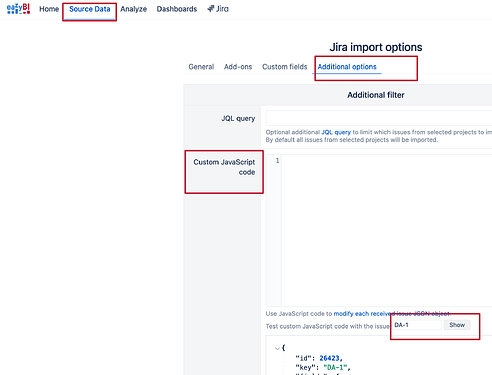Collapse the JSON object chevron
Screen dimensions: 492x375
[x=277, y=348]
